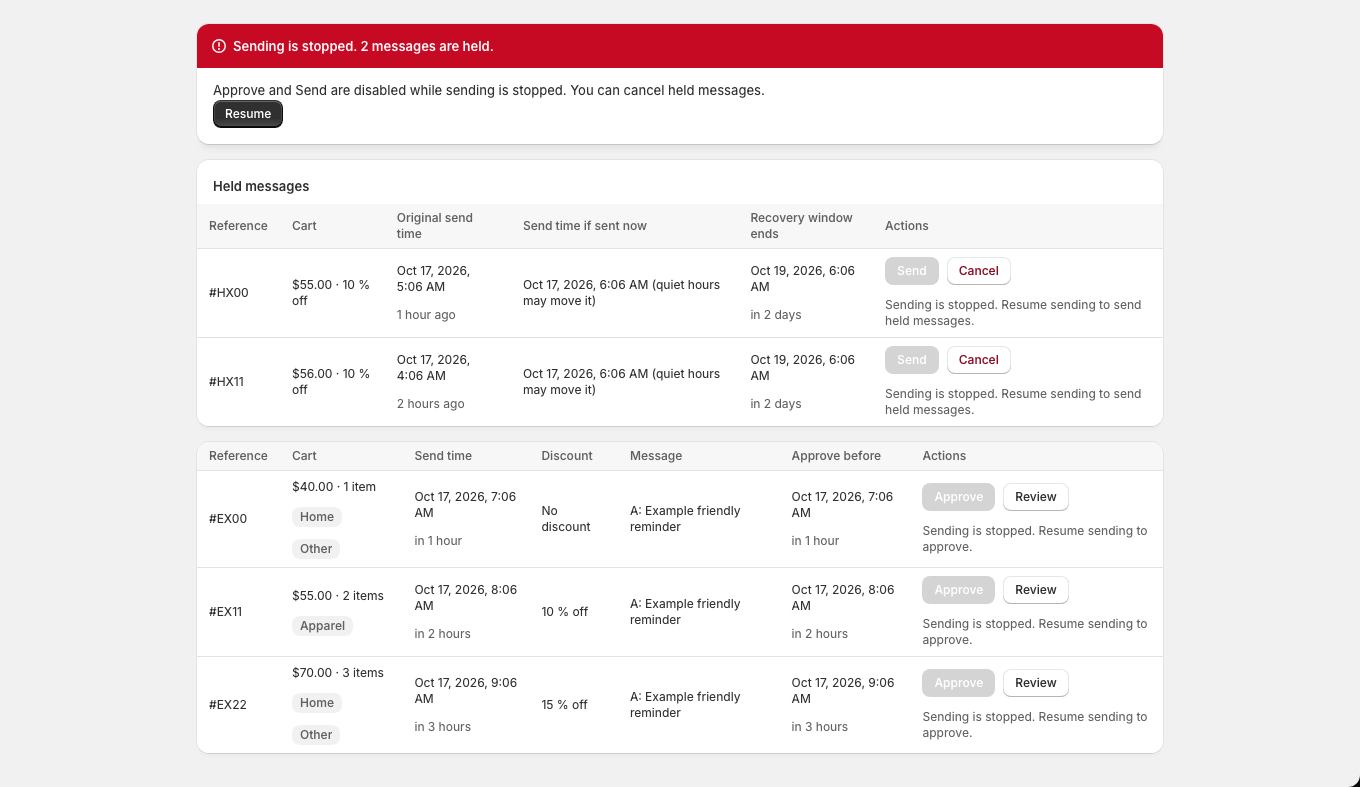Click the disabled Approve button for #EX11
Screen dimensions: 1360x787
coord(959,590)
